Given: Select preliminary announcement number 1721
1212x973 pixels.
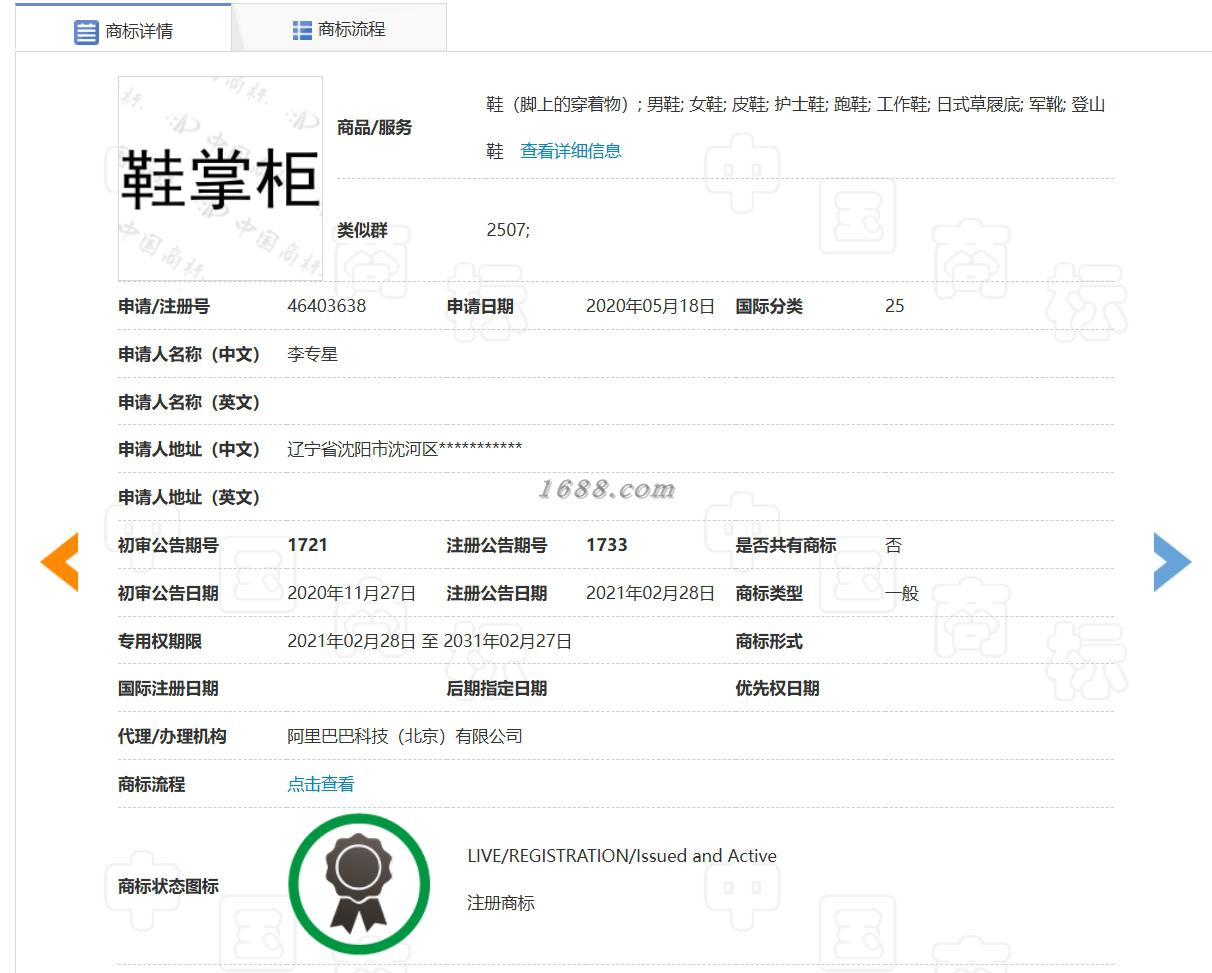Looking at the screenshot, I should click(x=307, y=545).
